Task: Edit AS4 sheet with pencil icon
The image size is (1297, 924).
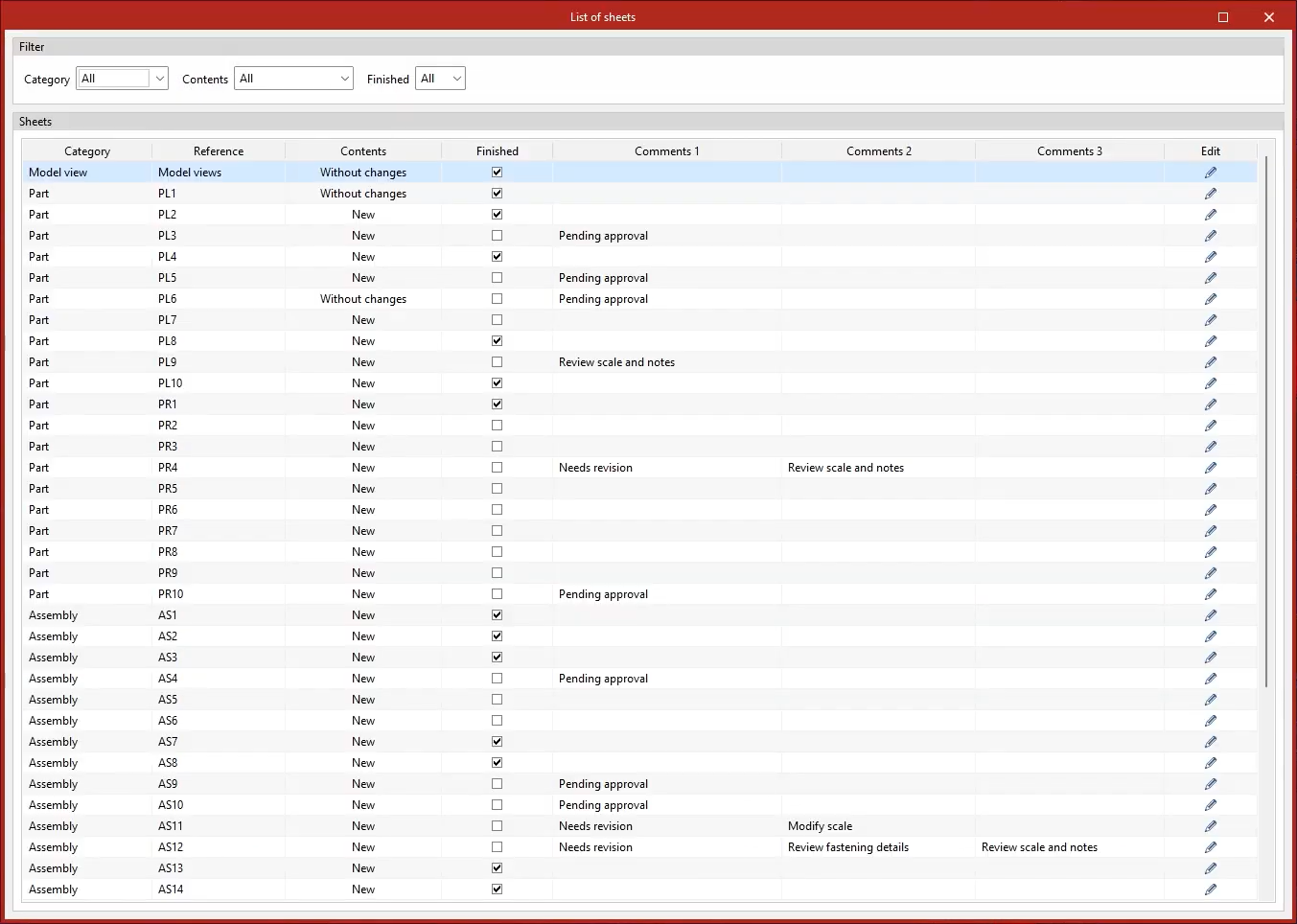Action: click(x=1211, y=679)
